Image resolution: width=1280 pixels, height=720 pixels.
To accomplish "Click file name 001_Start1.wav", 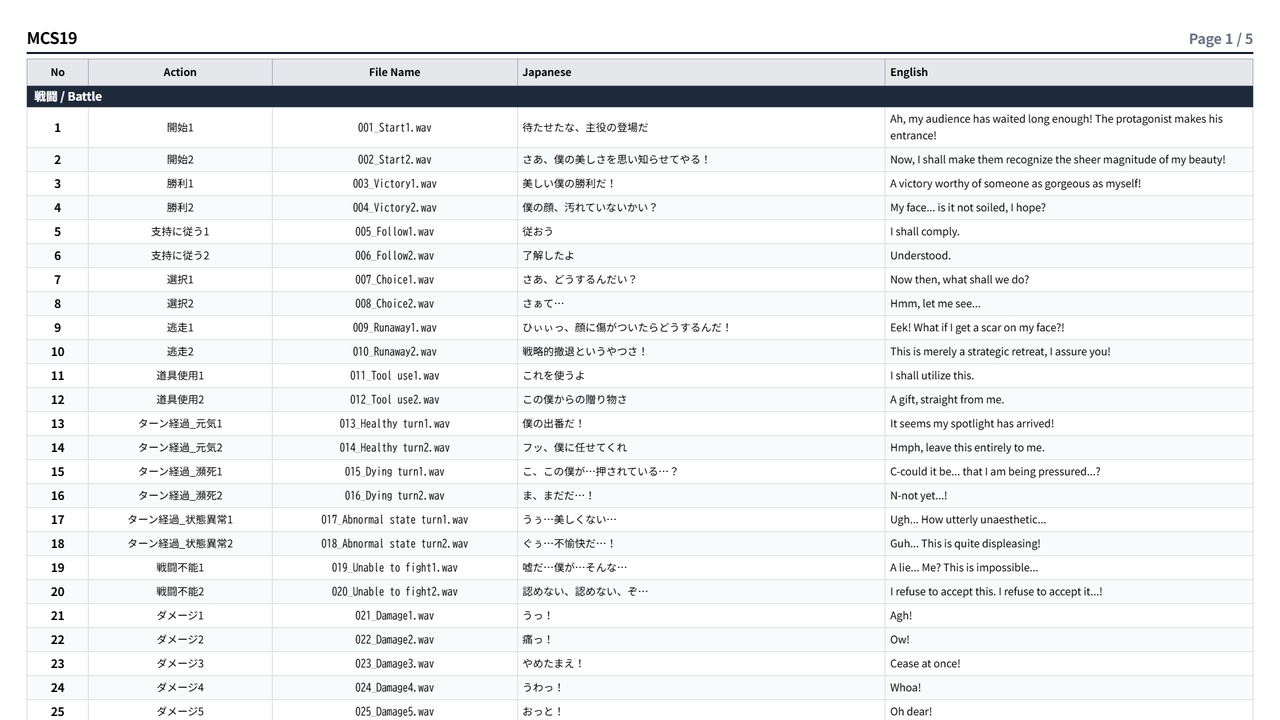I will 394,128.
